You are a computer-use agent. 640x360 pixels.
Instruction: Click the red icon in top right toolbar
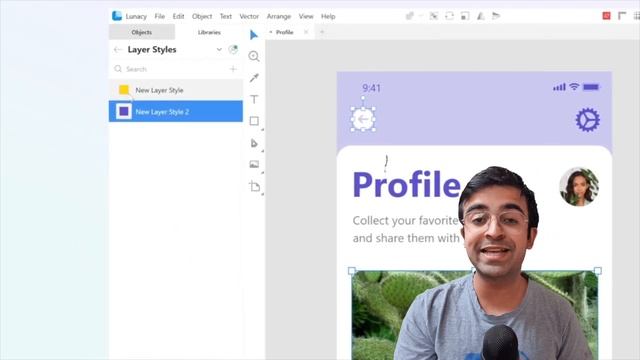coord(607,16)
